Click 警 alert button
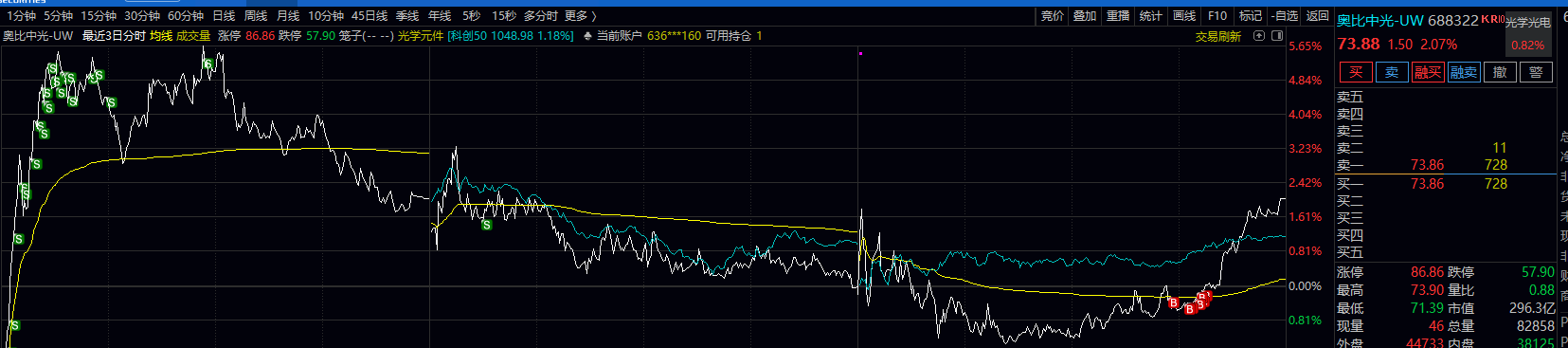The height and width of the screenshot is (348, 1568). (1536, 72)
